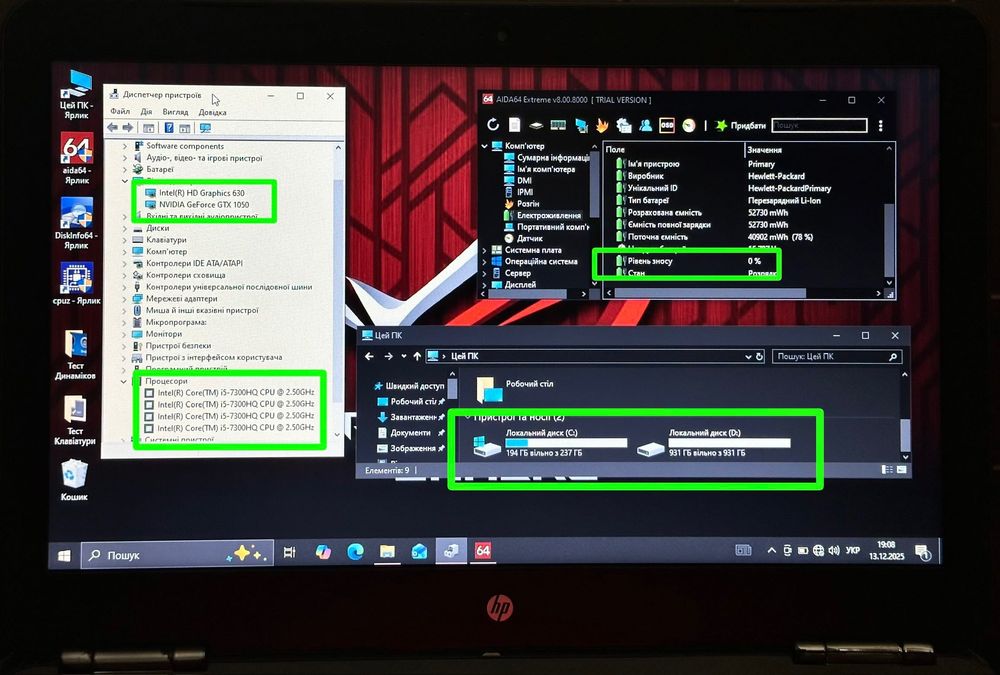
Task: Open the Кошик recycle bin icon
Action: (x=74, y=480)
